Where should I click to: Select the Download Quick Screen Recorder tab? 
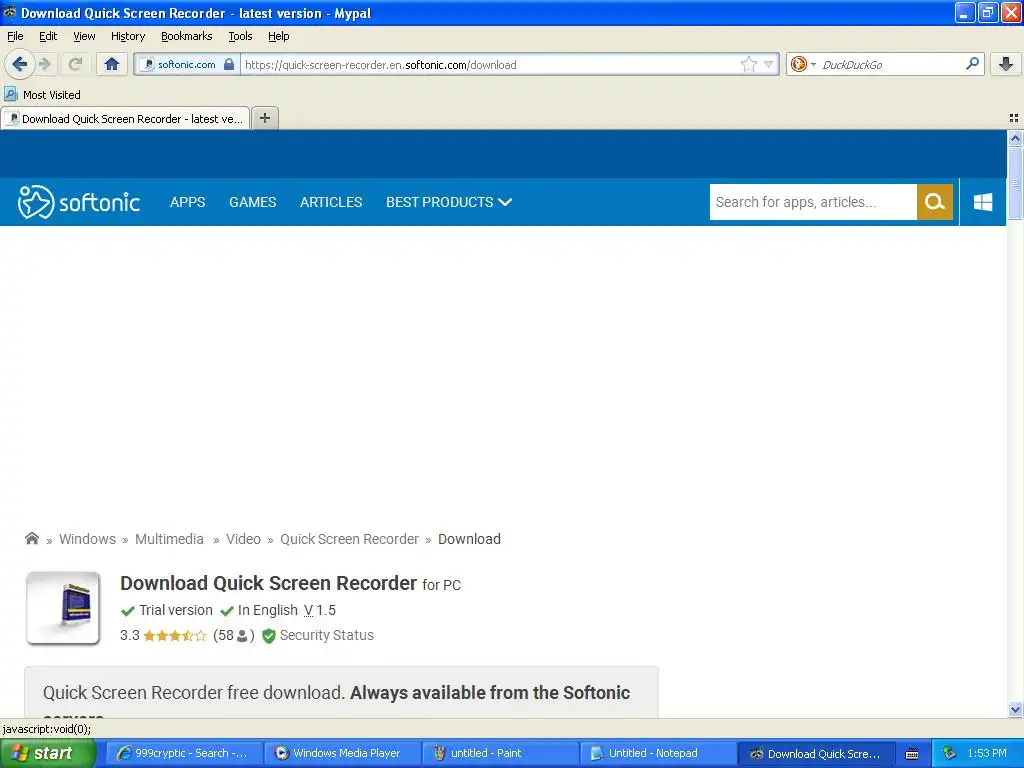[x=125, y=118]
